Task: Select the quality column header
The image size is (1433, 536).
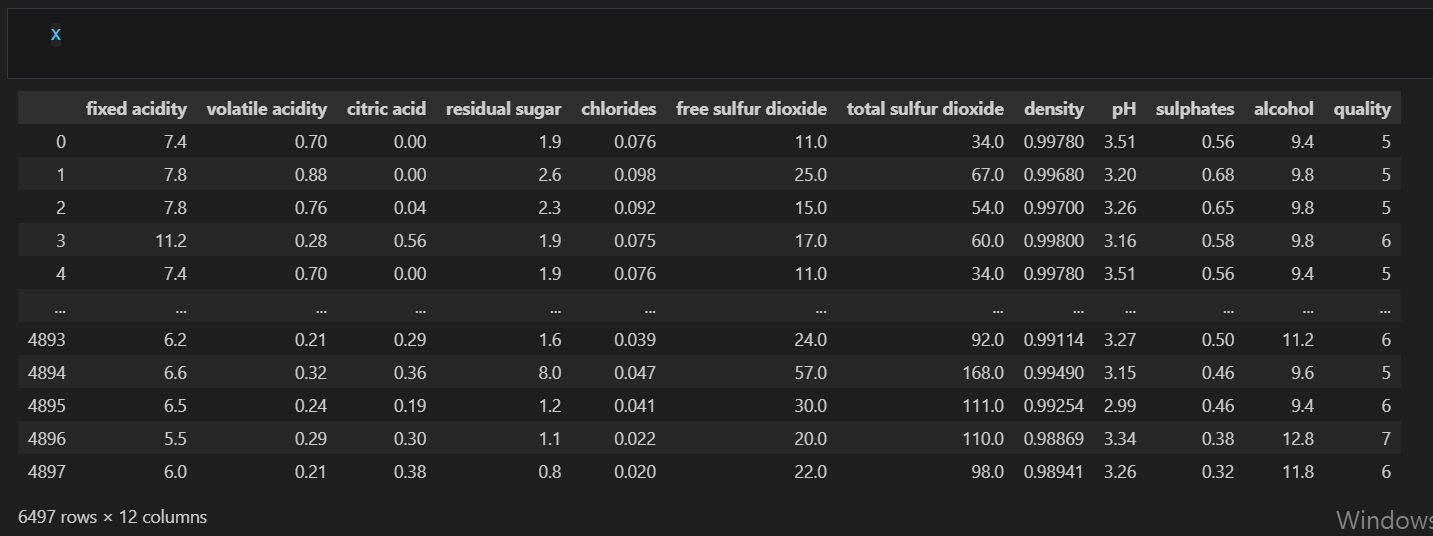Action: (x=1362, y=109)
